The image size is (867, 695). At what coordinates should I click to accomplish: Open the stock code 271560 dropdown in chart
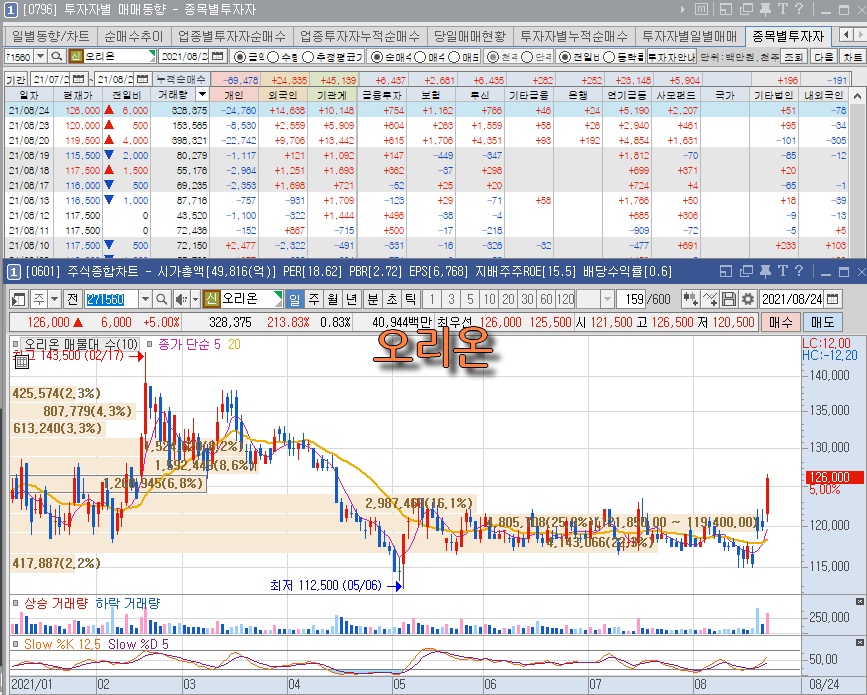pos(145,299)
